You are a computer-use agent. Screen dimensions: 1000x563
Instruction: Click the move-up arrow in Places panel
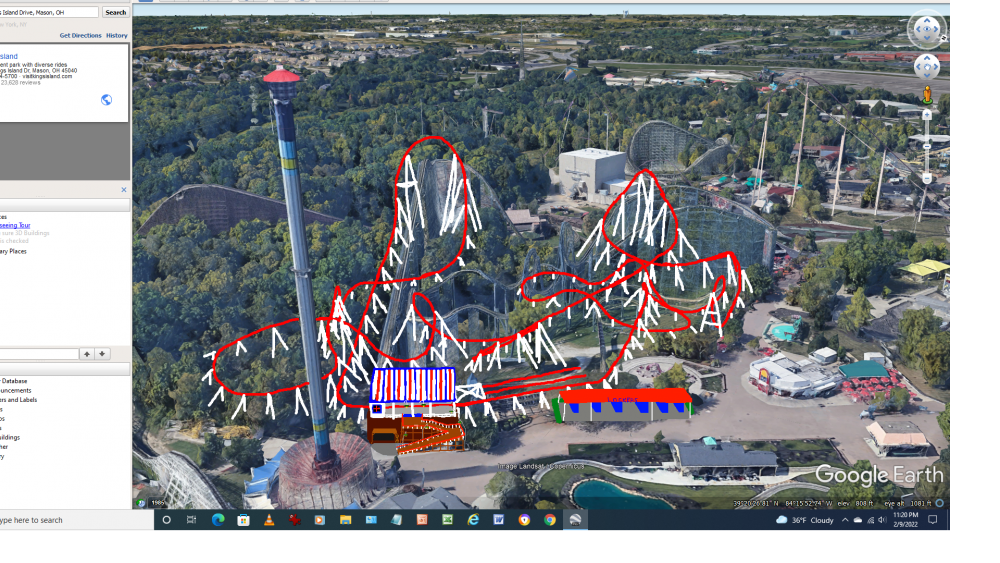pyautogui.click(x=87, y=354)
